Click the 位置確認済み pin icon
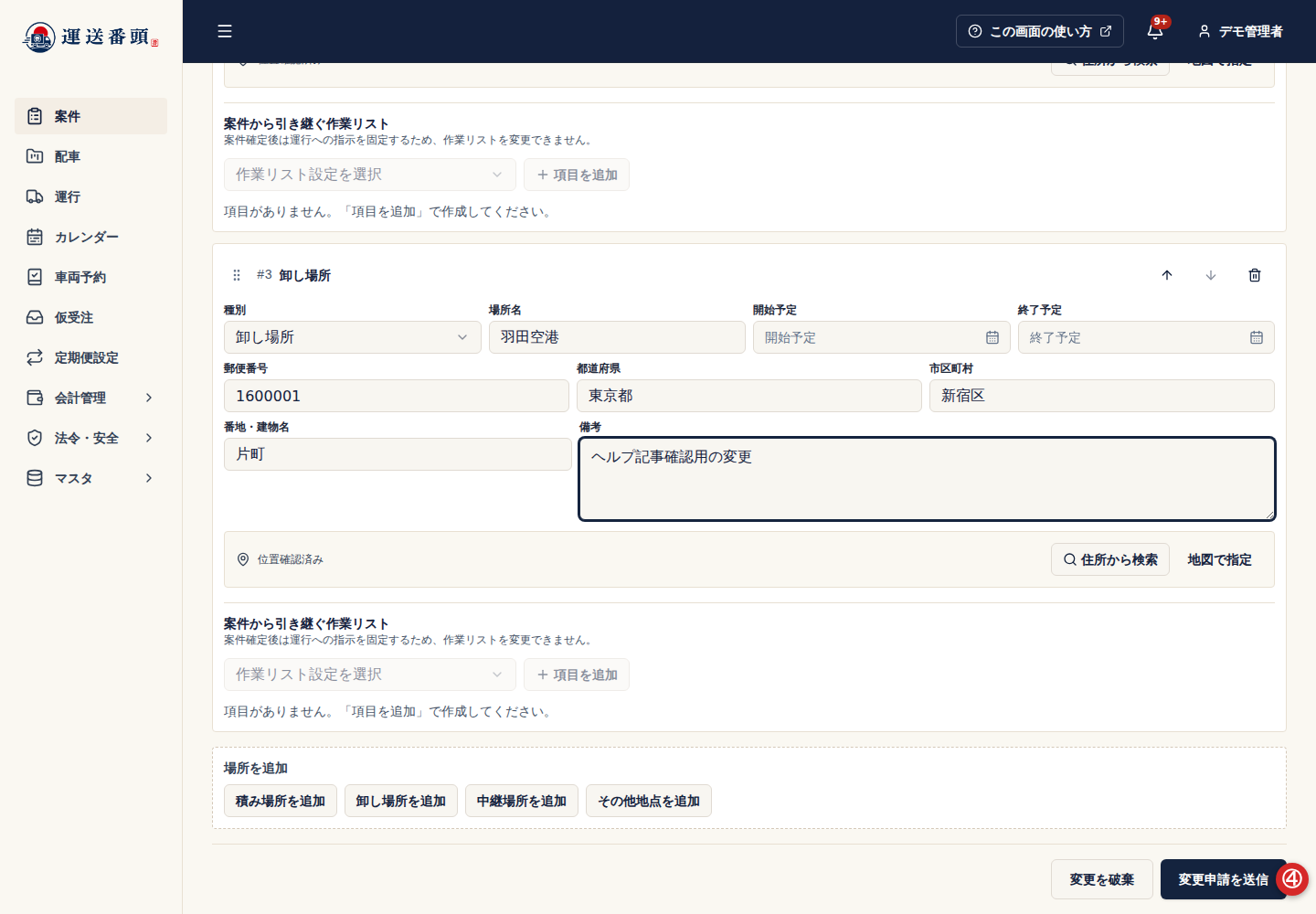The height and width of the screenshot is (914, 1316). [243, 559]
